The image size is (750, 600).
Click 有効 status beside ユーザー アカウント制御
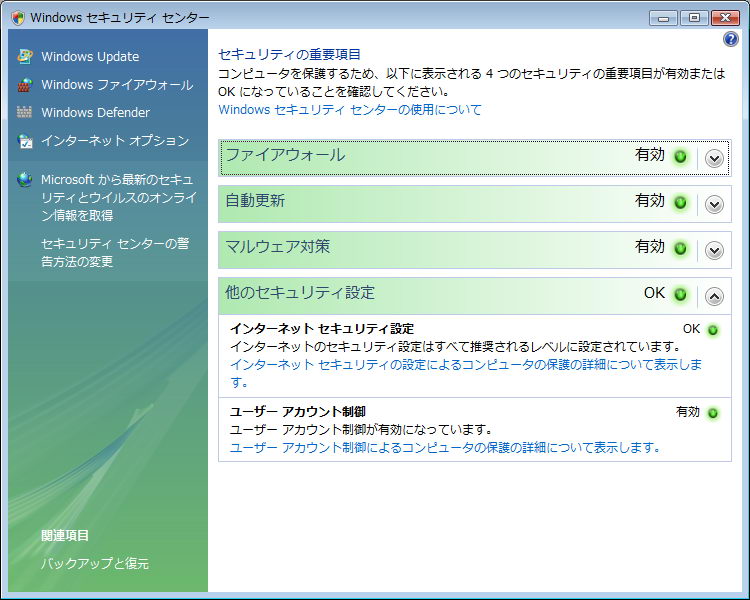point(688,412)
